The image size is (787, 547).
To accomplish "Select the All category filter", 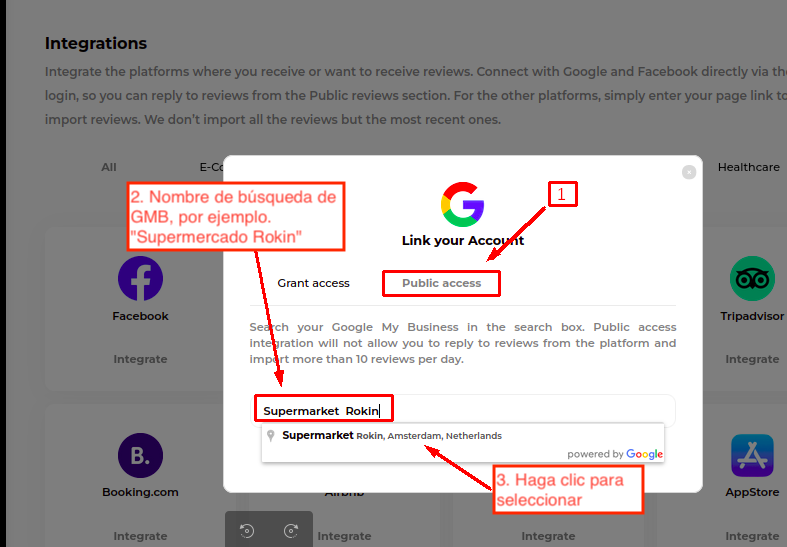I will 109,167.
